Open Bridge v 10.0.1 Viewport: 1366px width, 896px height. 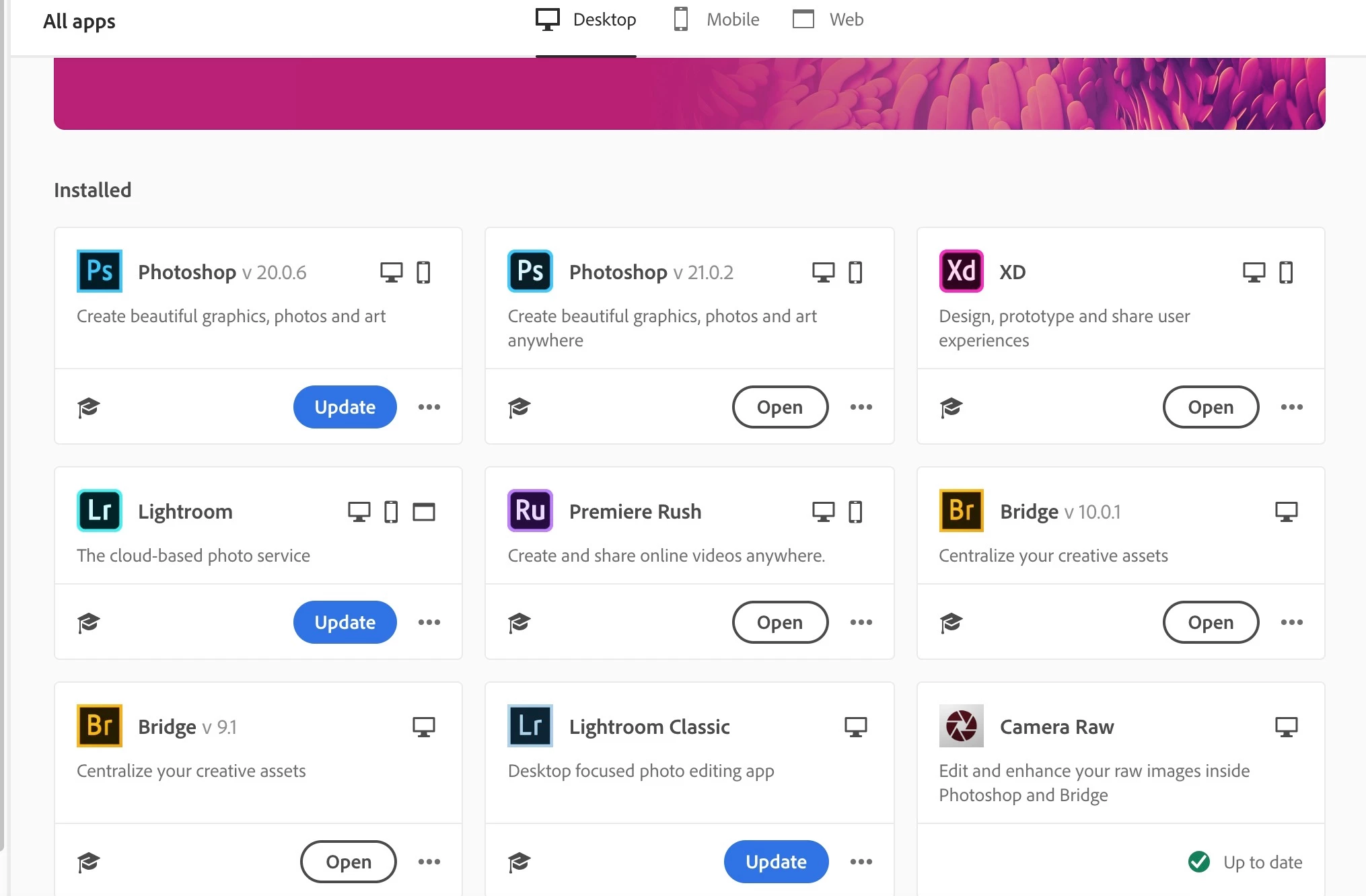(x=1210, y=622)
